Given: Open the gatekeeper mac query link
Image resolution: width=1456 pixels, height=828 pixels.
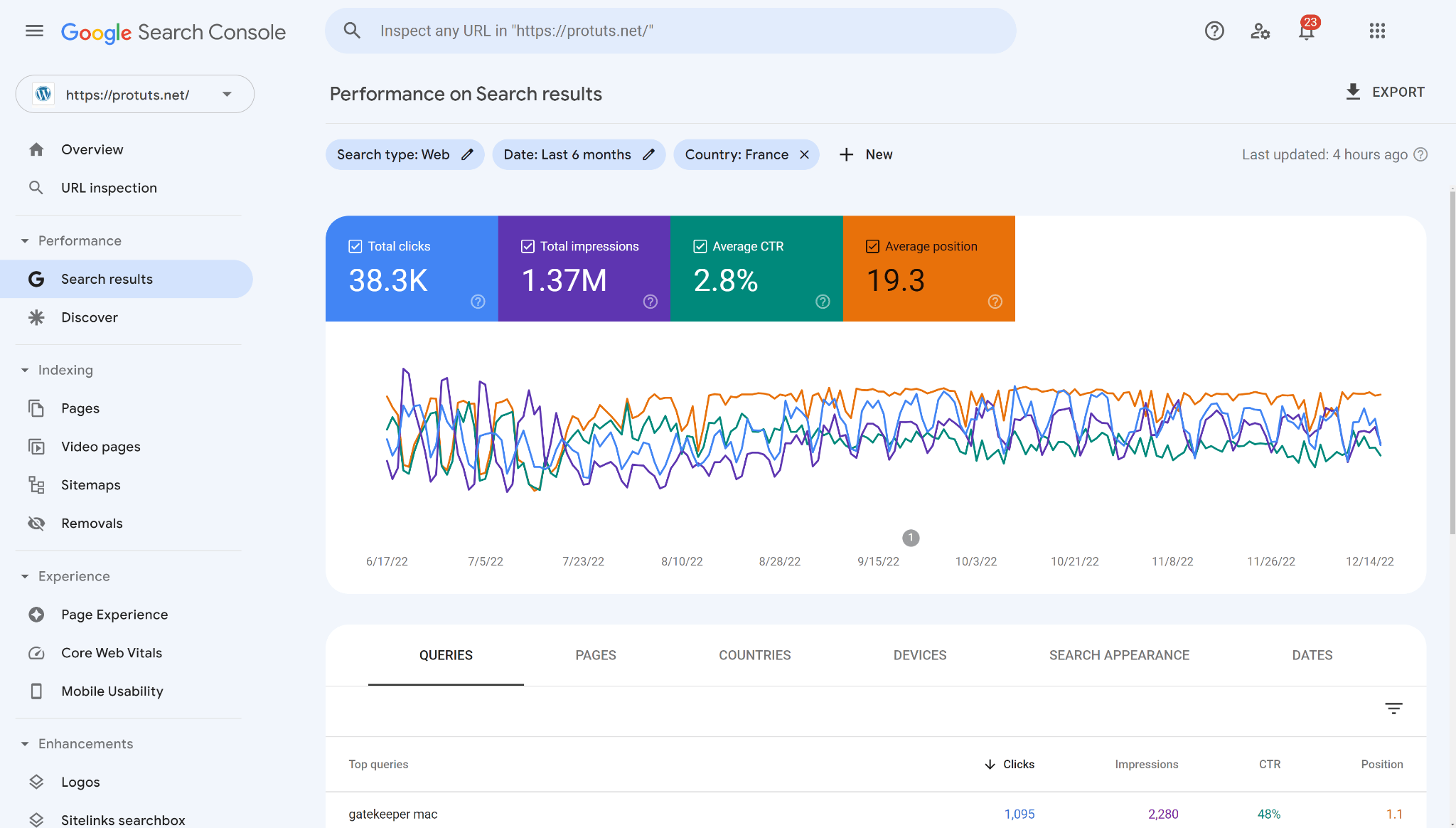Looking at the screenshot, I should [393, 814].
